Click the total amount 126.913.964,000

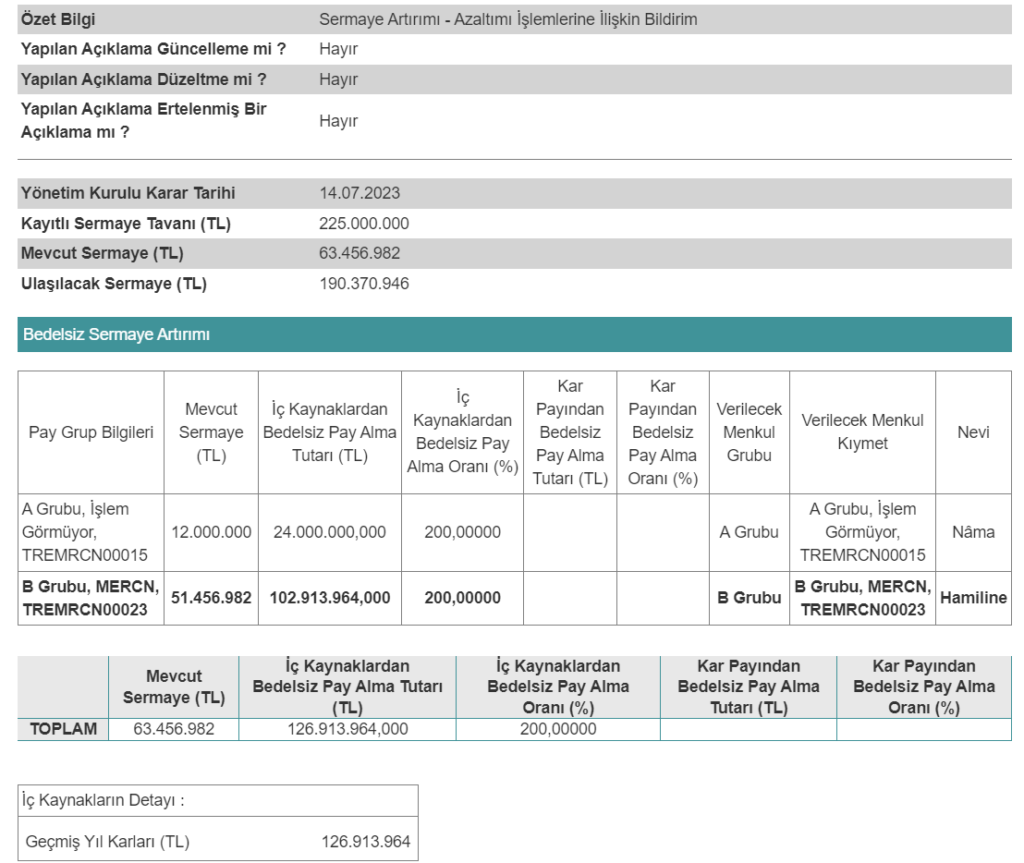348,729
